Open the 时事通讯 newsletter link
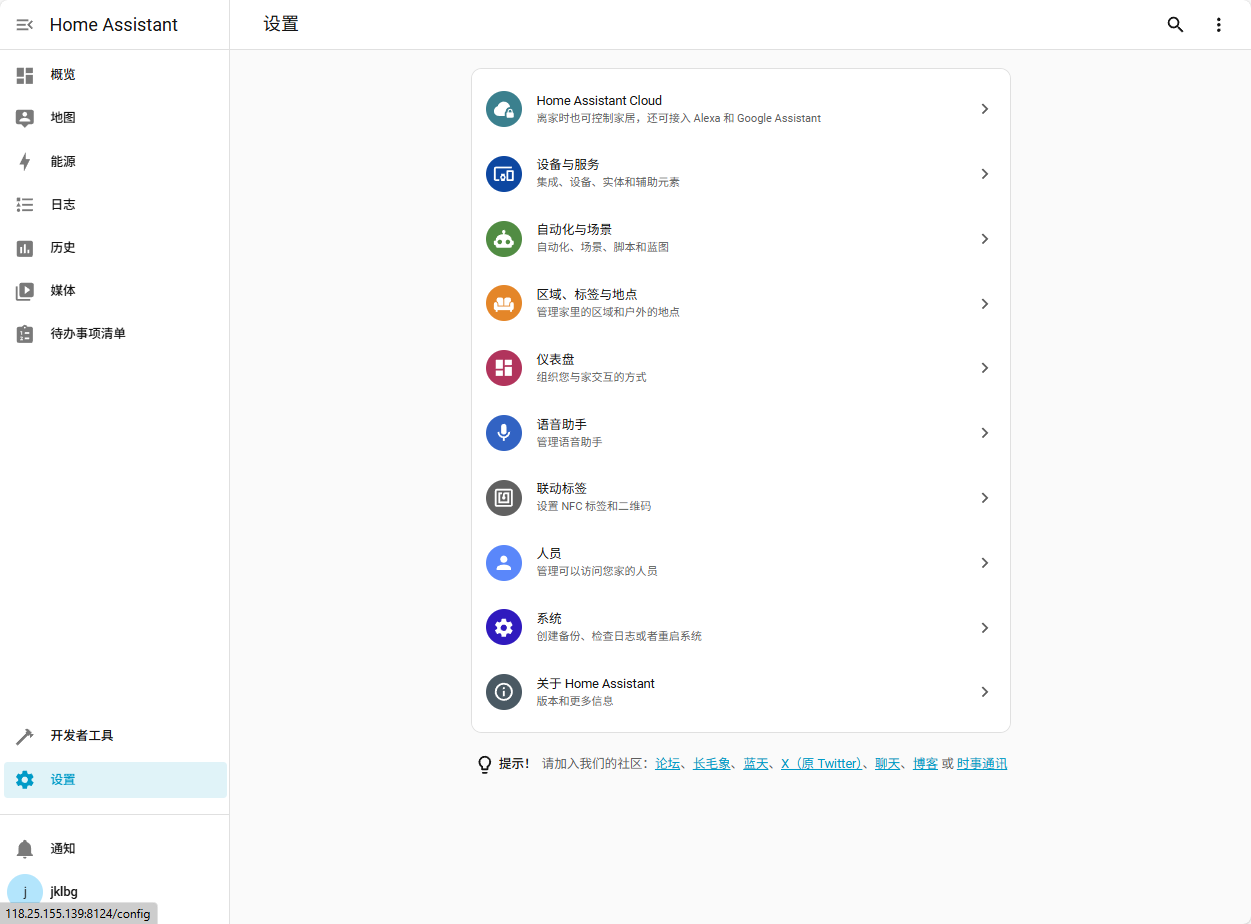 982,764
